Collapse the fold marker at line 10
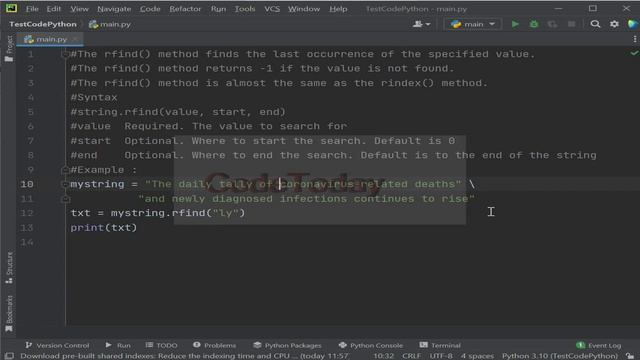 click(64, 184)
